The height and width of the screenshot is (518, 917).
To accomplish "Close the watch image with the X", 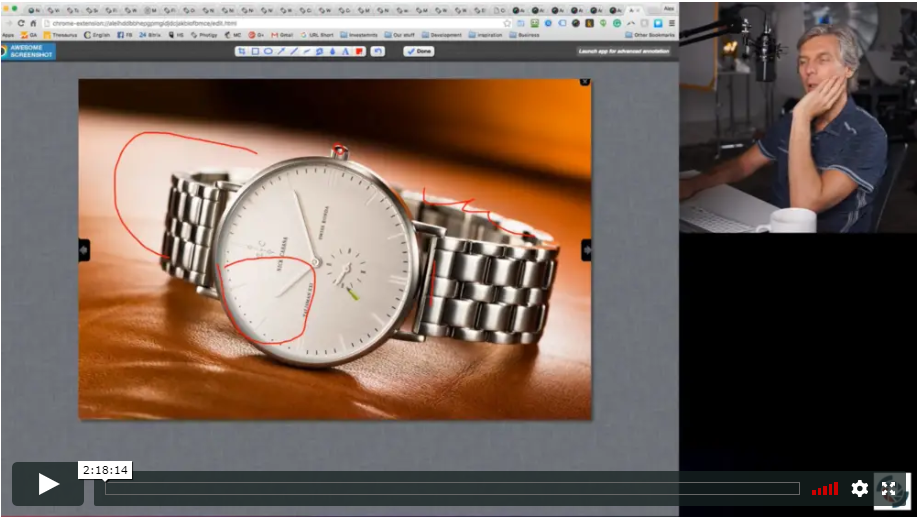I will pos(584,82).
